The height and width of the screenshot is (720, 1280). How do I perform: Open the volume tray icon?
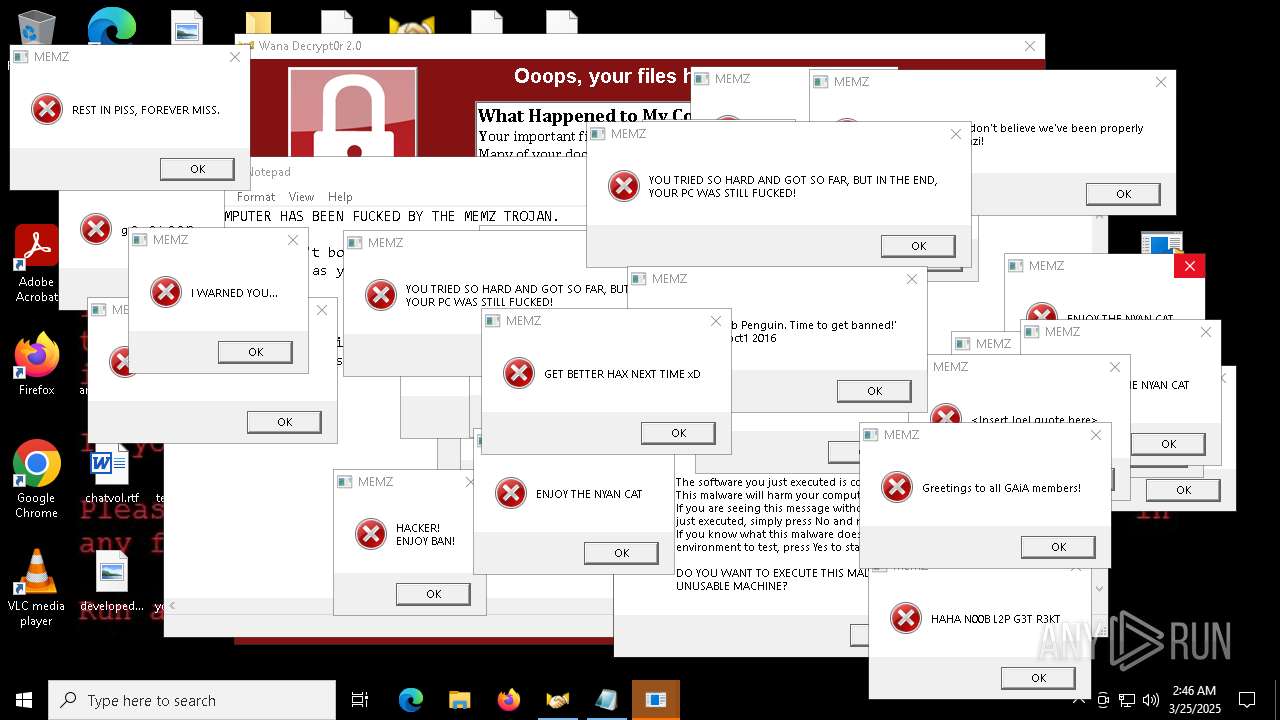pos(1151,700)
